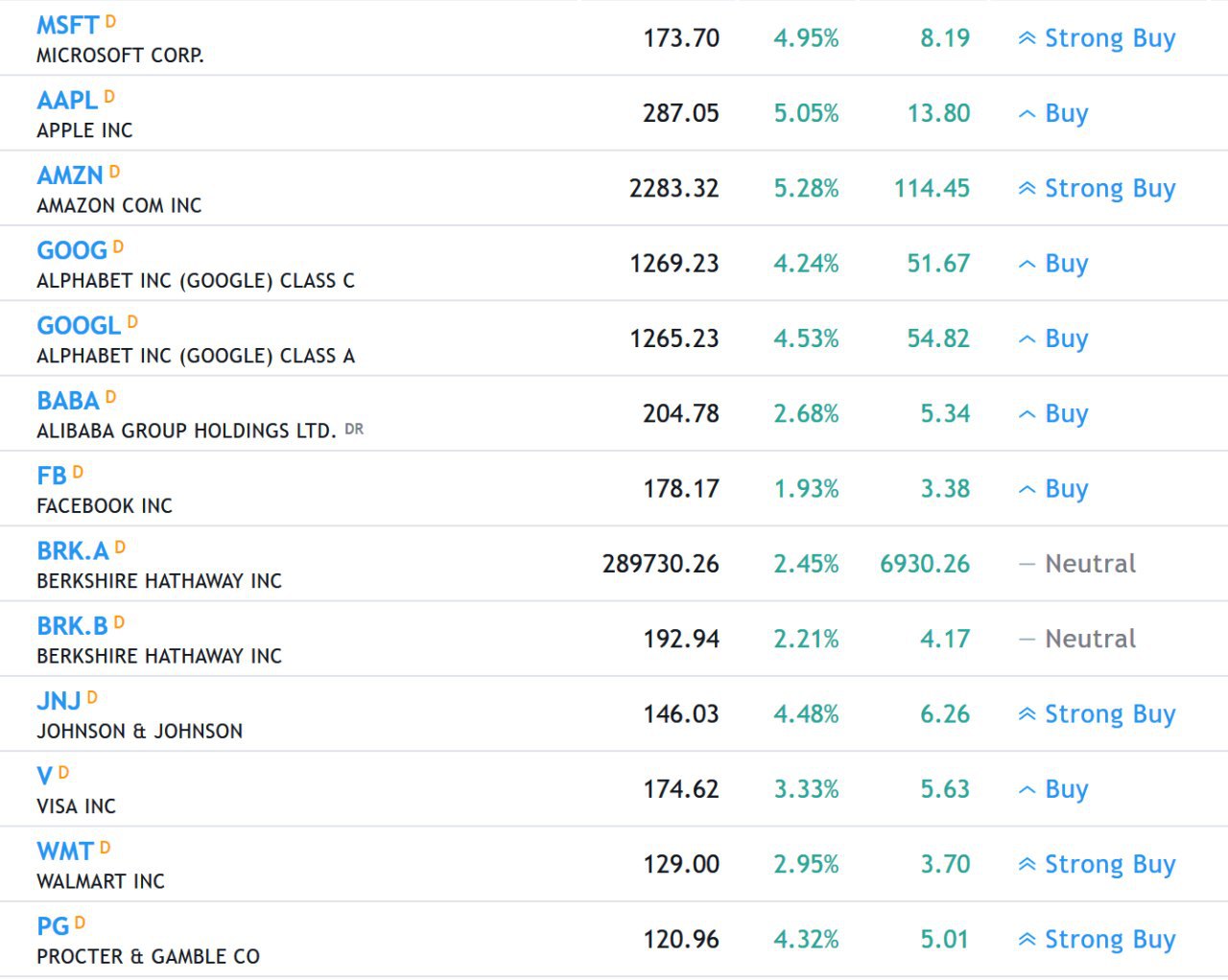Click the delayed-data D badge next to FB
The width and height of the screenshot is (1228, 980).
[x=78, y=472]
